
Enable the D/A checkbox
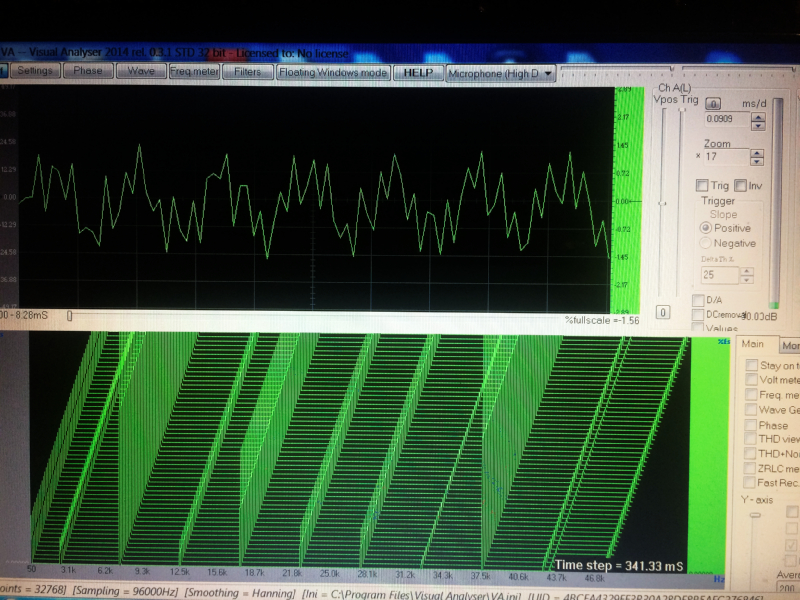(698, 300)
